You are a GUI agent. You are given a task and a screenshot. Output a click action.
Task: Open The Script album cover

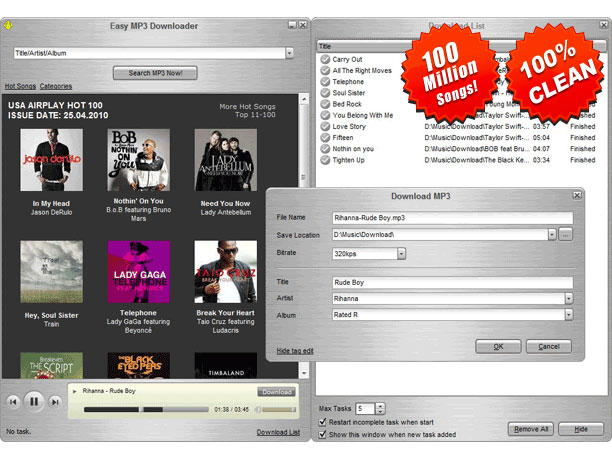pyautogui.click(x=52, y=365)
